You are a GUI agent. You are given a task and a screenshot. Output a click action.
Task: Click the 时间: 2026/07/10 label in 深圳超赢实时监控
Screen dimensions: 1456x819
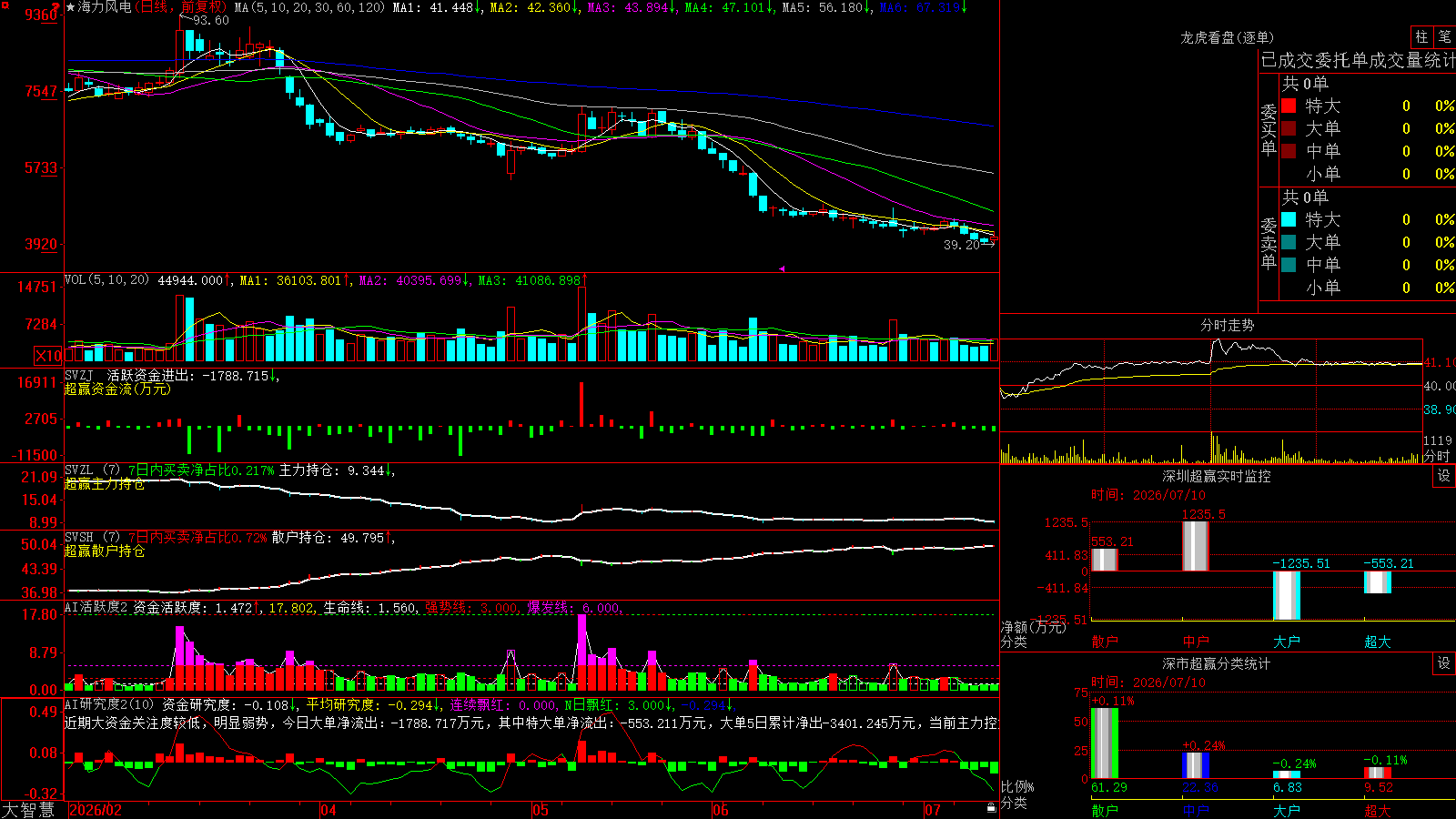1148,495
